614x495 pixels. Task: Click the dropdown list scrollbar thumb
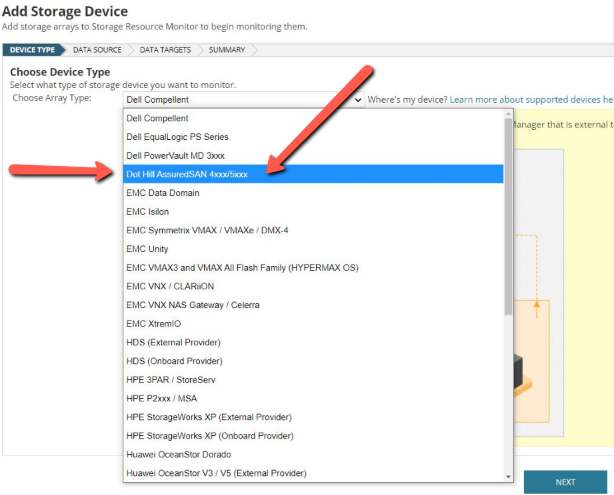coord(508,216)
